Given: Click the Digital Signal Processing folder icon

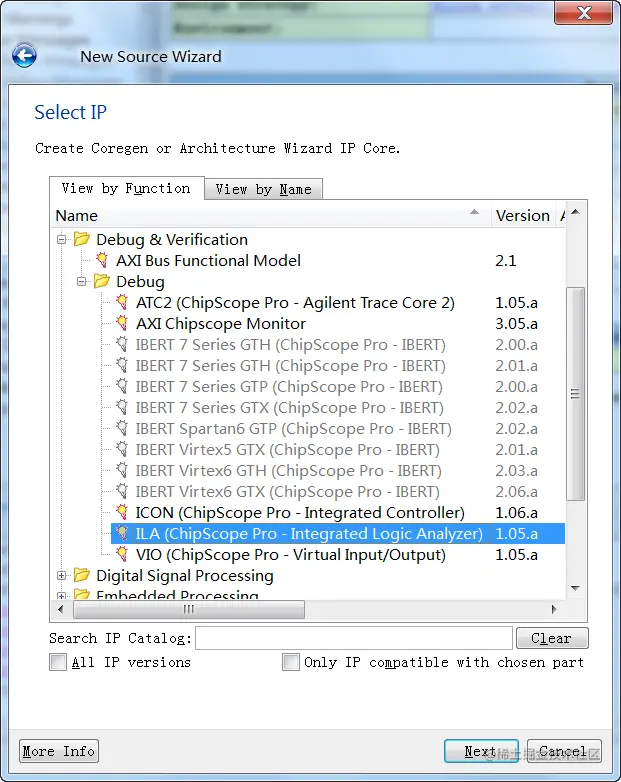Looking at the screenshot, I should 82,575.
